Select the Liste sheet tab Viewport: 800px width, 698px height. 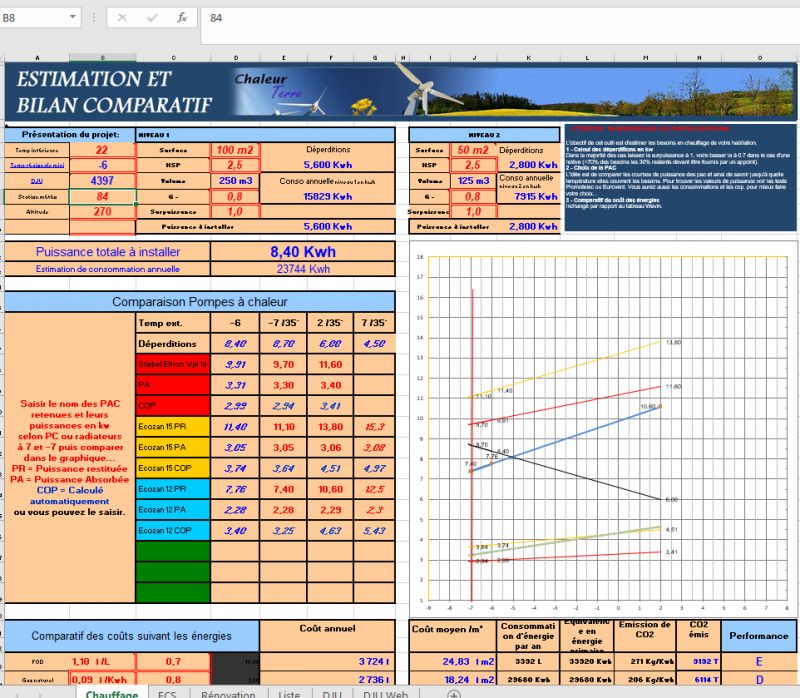point(289,693)
